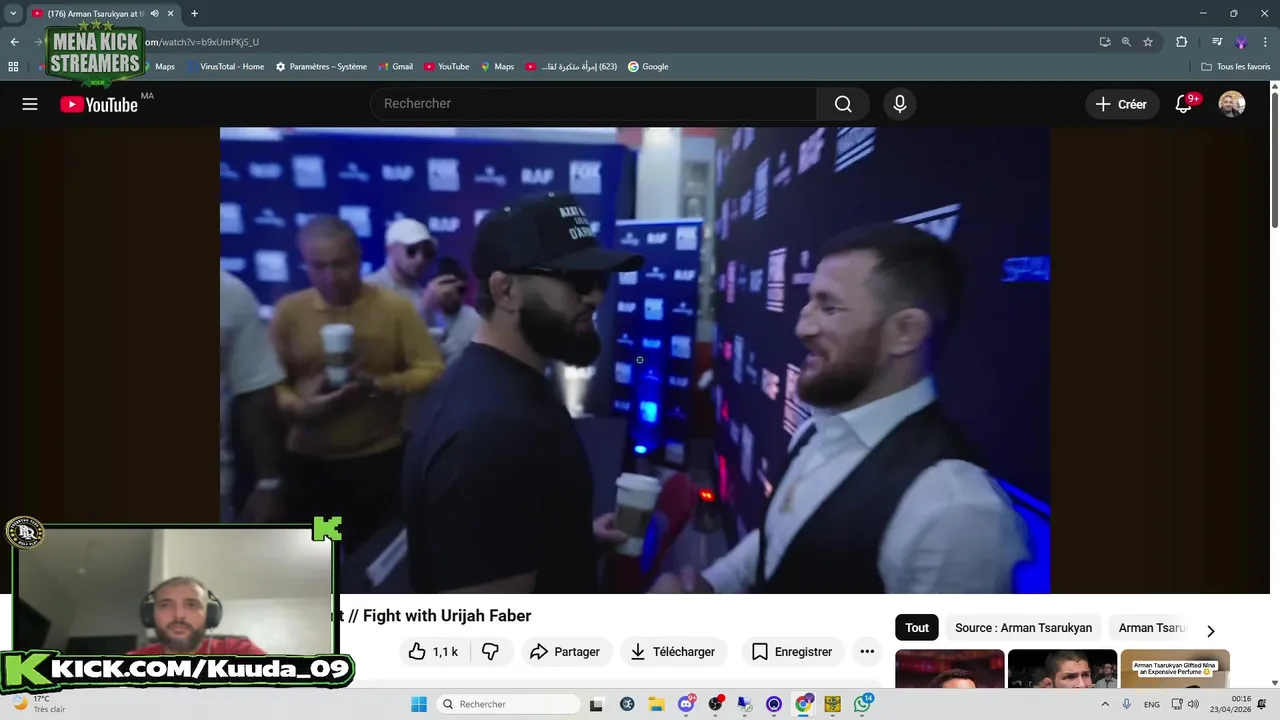
Task: Click the video player to pause
Action: [x=635, y=360]
